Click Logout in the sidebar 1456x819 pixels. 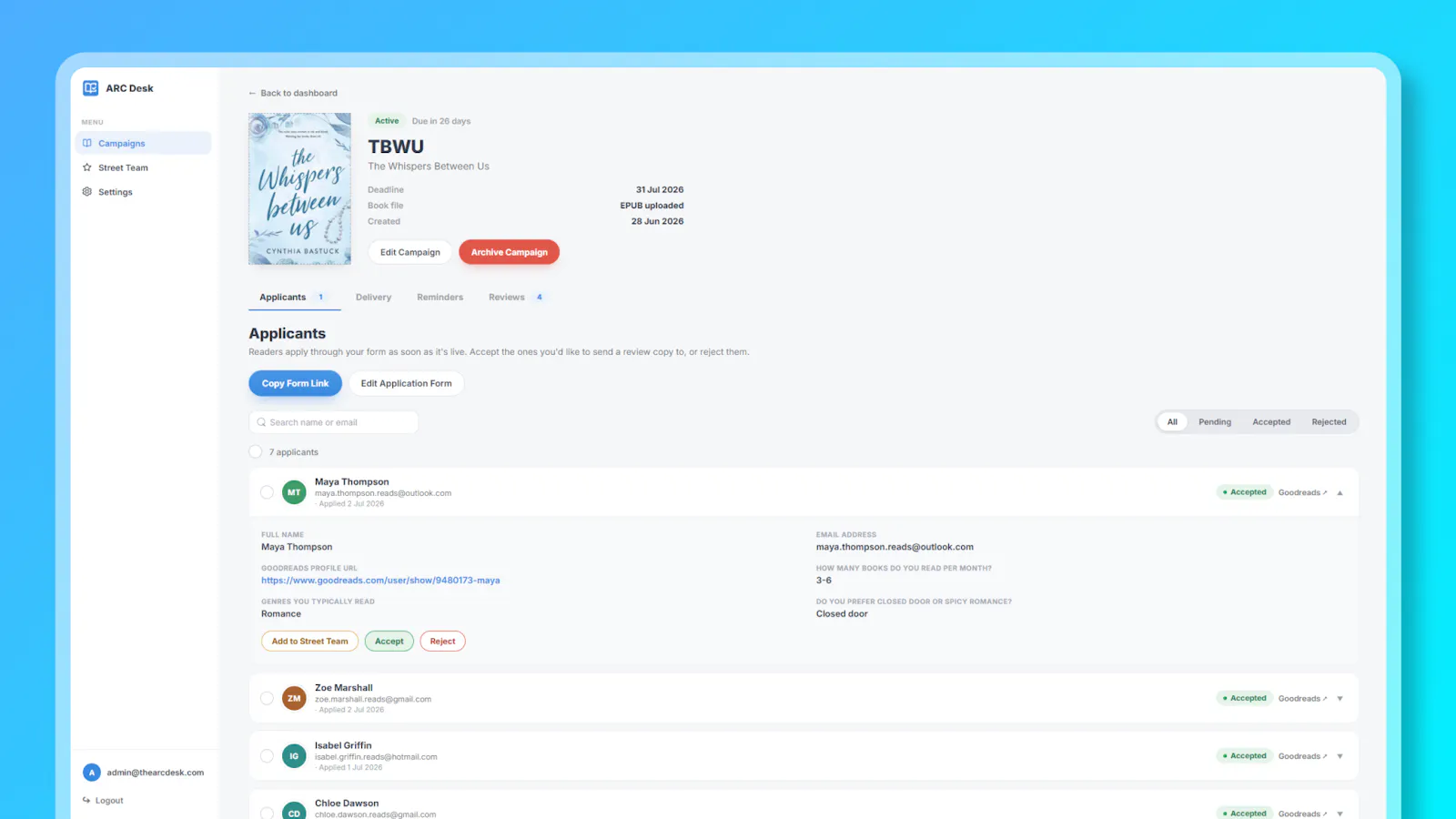pyautogui.click(x=103, y=801)
